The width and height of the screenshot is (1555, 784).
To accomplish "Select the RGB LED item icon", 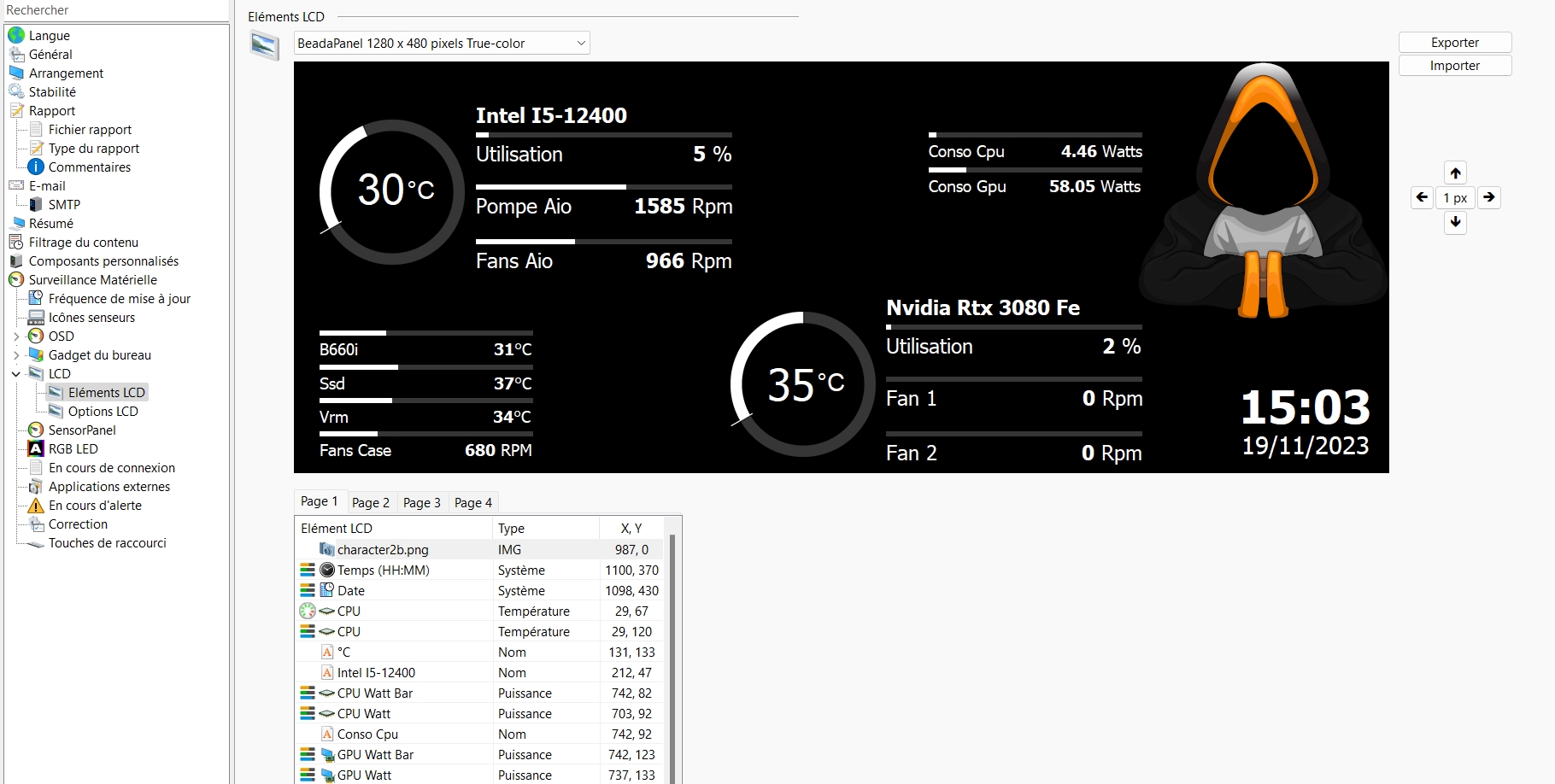I will (36, 448).
